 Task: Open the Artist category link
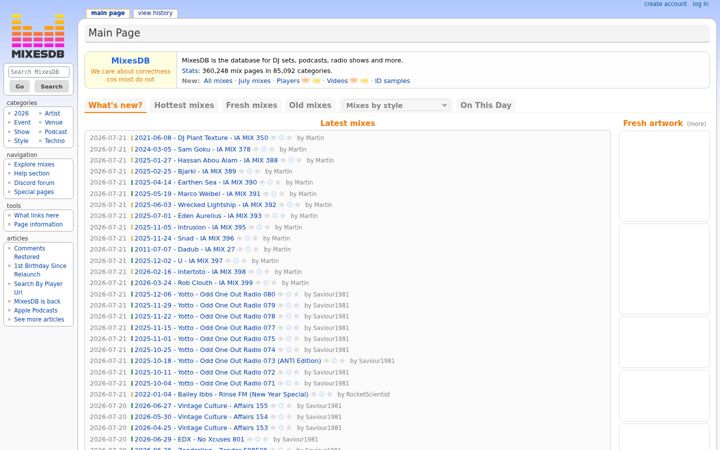tap(52, 113)
